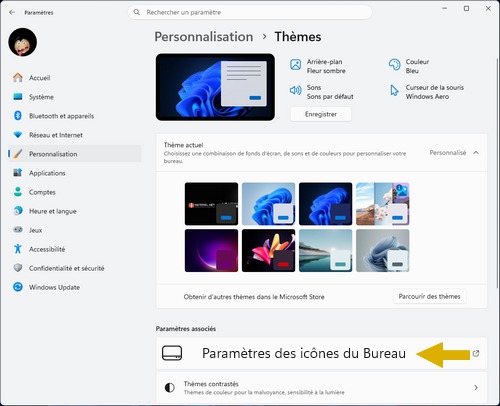Screen dimensions: 500x406
Task: Click the Thèmes page heading
Action: (x=298, y=37)
